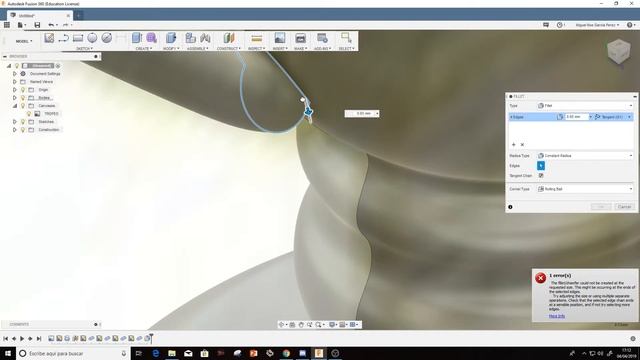Click the Select tool icon

(x=346, y=38)
